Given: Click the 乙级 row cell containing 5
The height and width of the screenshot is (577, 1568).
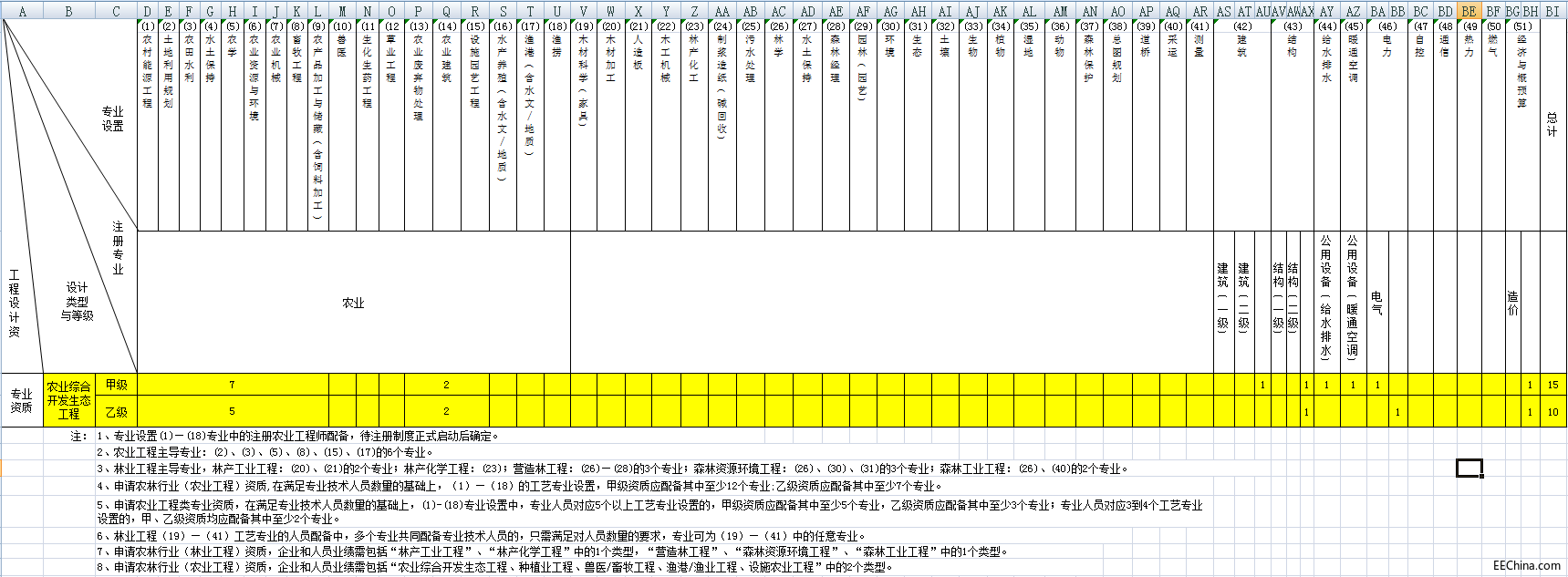Looking at the screenshot, I should (233, 412).
